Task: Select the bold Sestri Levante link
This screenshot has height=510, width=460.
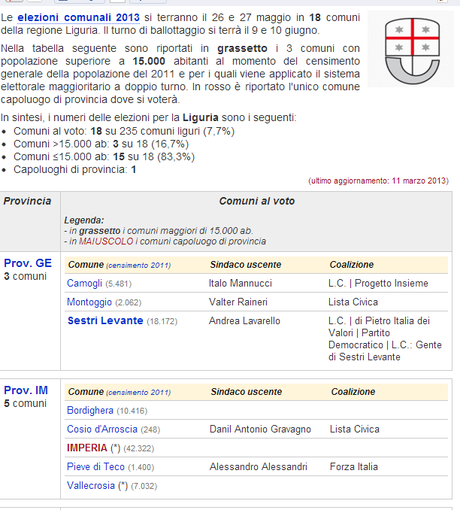Action: pos(105,320)
